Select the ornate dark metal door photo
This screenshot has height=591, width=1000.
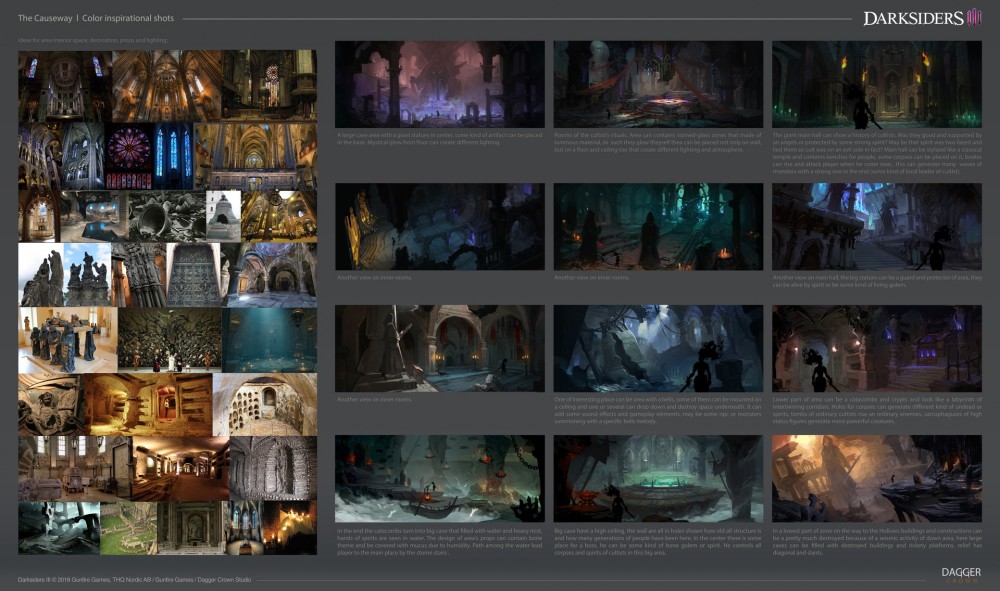193,273
